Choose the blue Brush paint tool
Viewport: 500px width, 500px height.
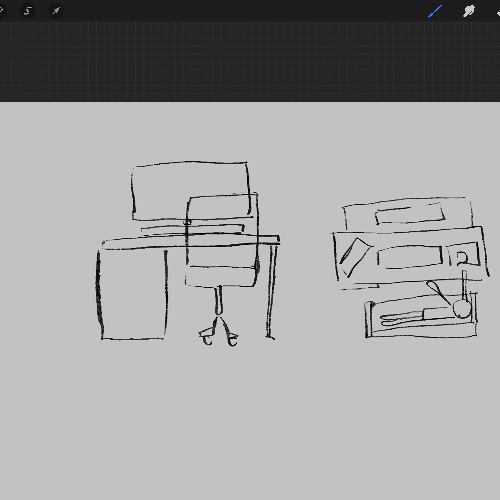(435, 11)
